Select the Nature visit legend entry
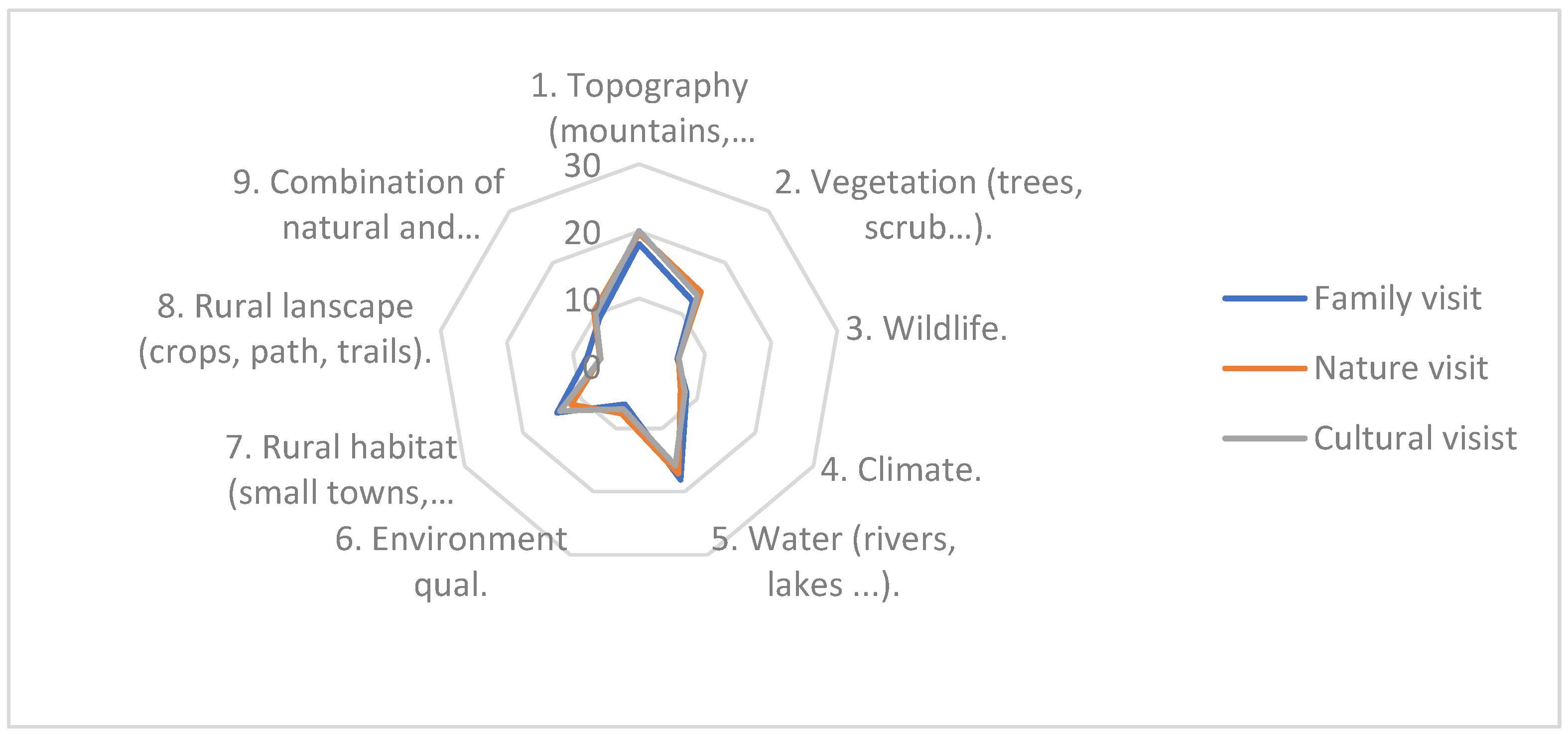1568x734 pixels. click(1401, 368)
